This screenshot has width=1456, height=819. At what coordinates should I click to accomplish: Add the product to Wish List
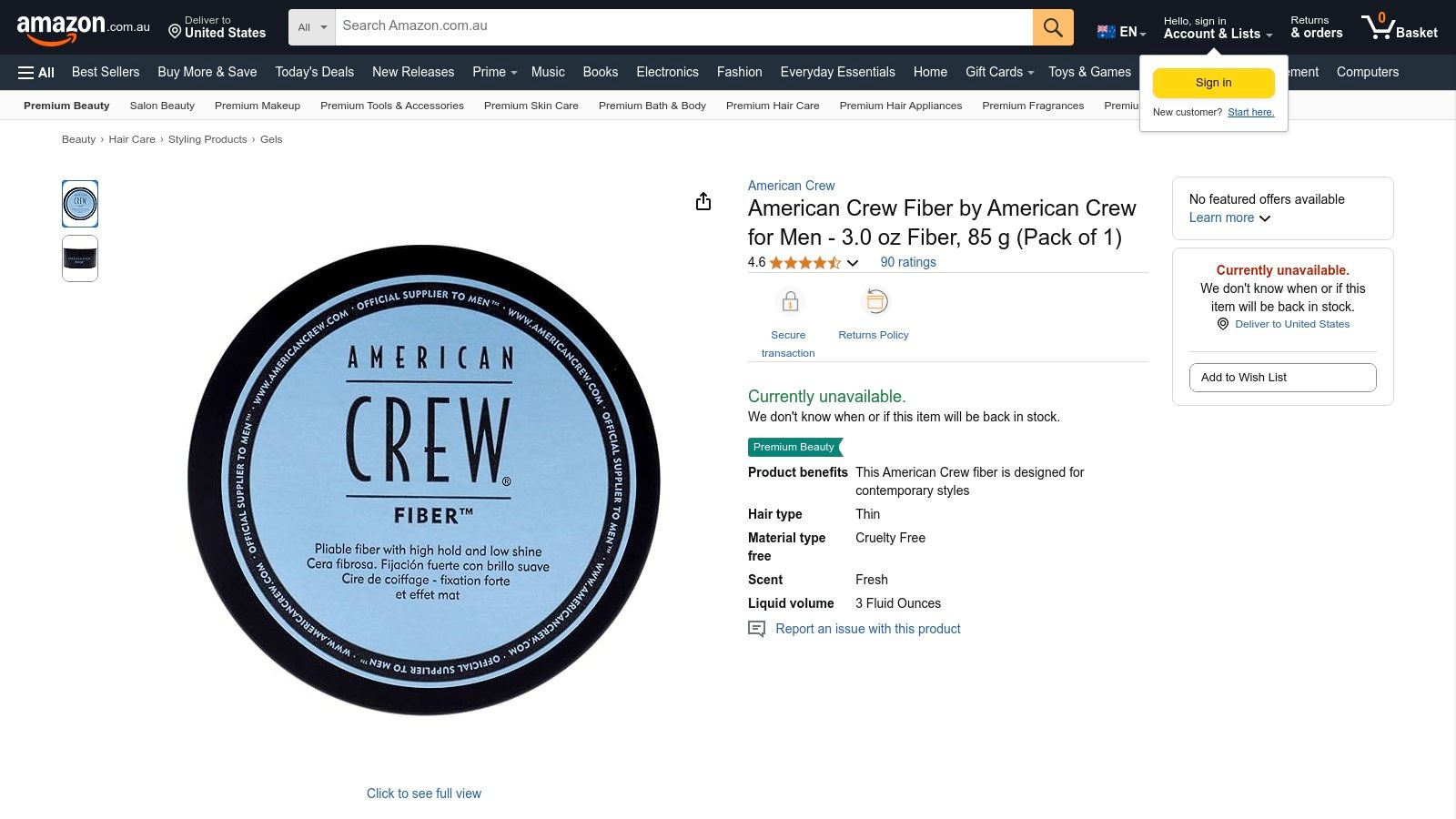click(1282, 377)
